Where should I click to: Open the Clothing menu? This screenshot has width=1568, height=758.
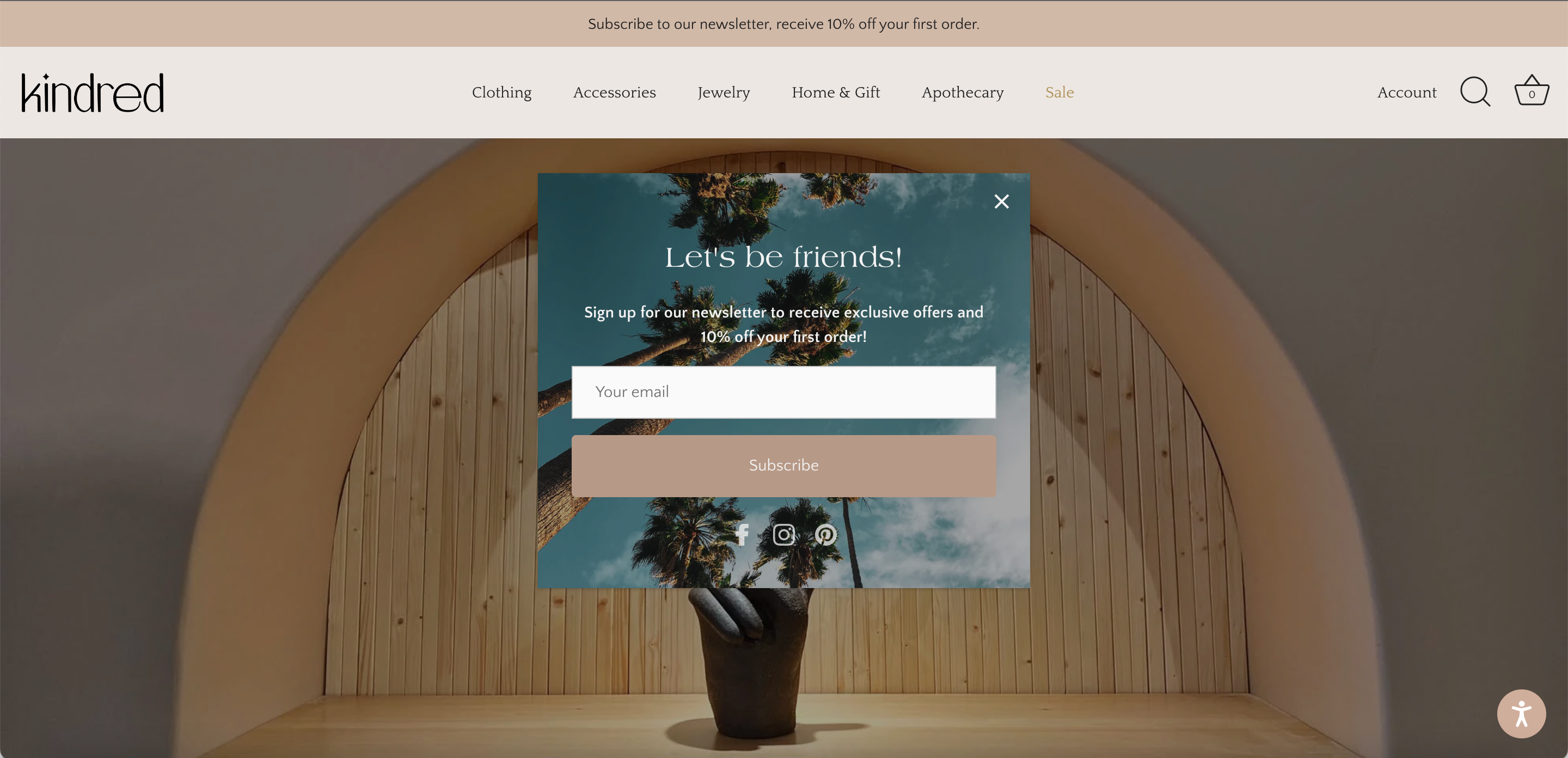[x=501, y=93]
